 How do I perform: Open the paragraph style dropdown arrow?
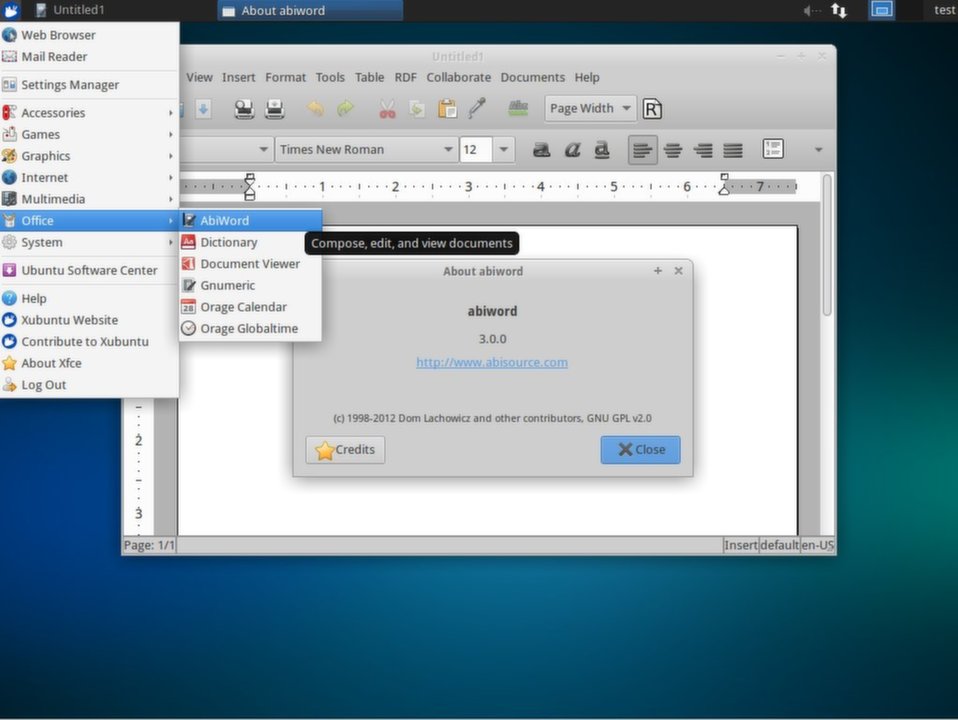click(x=263, y=150)
